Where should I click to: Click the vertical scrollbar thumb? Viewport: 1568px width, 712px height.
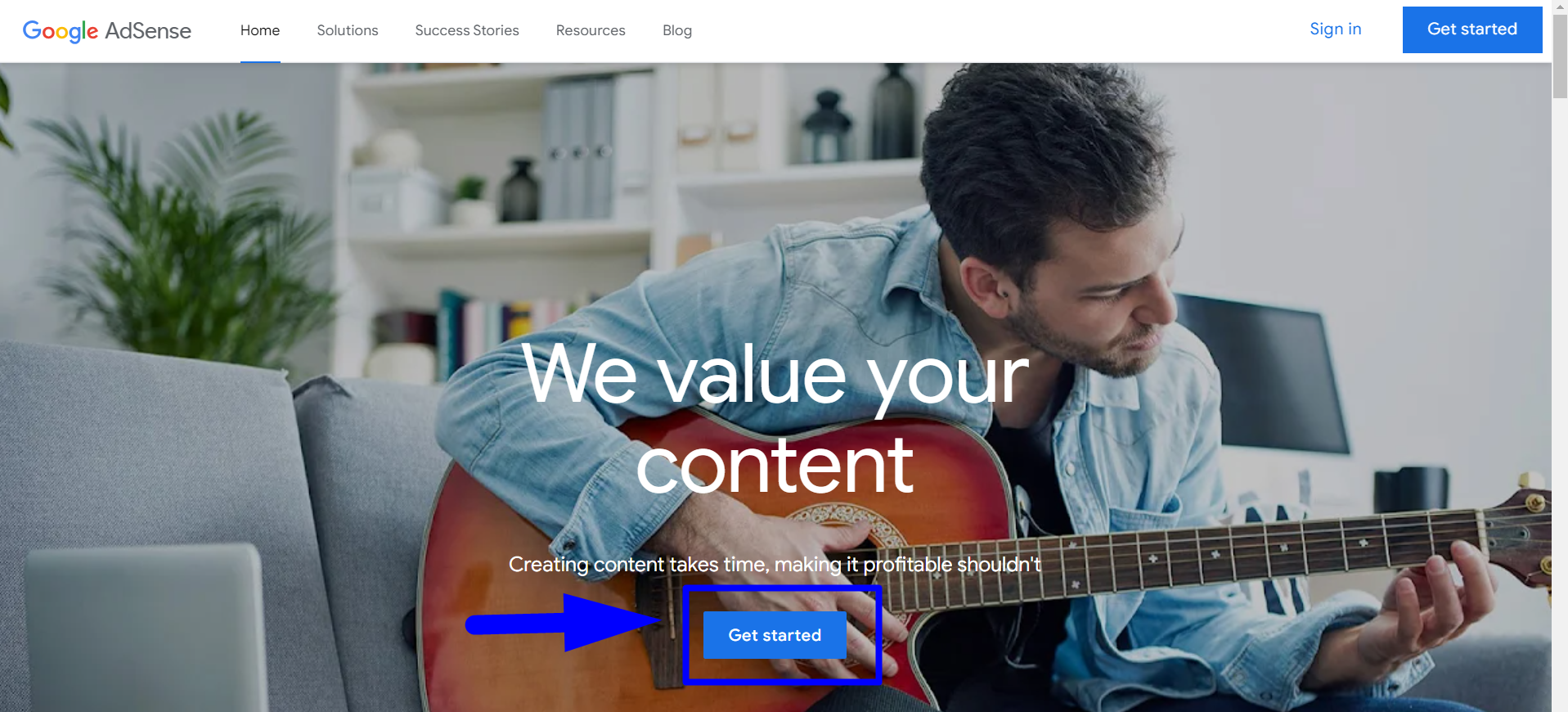point(1560,57)
